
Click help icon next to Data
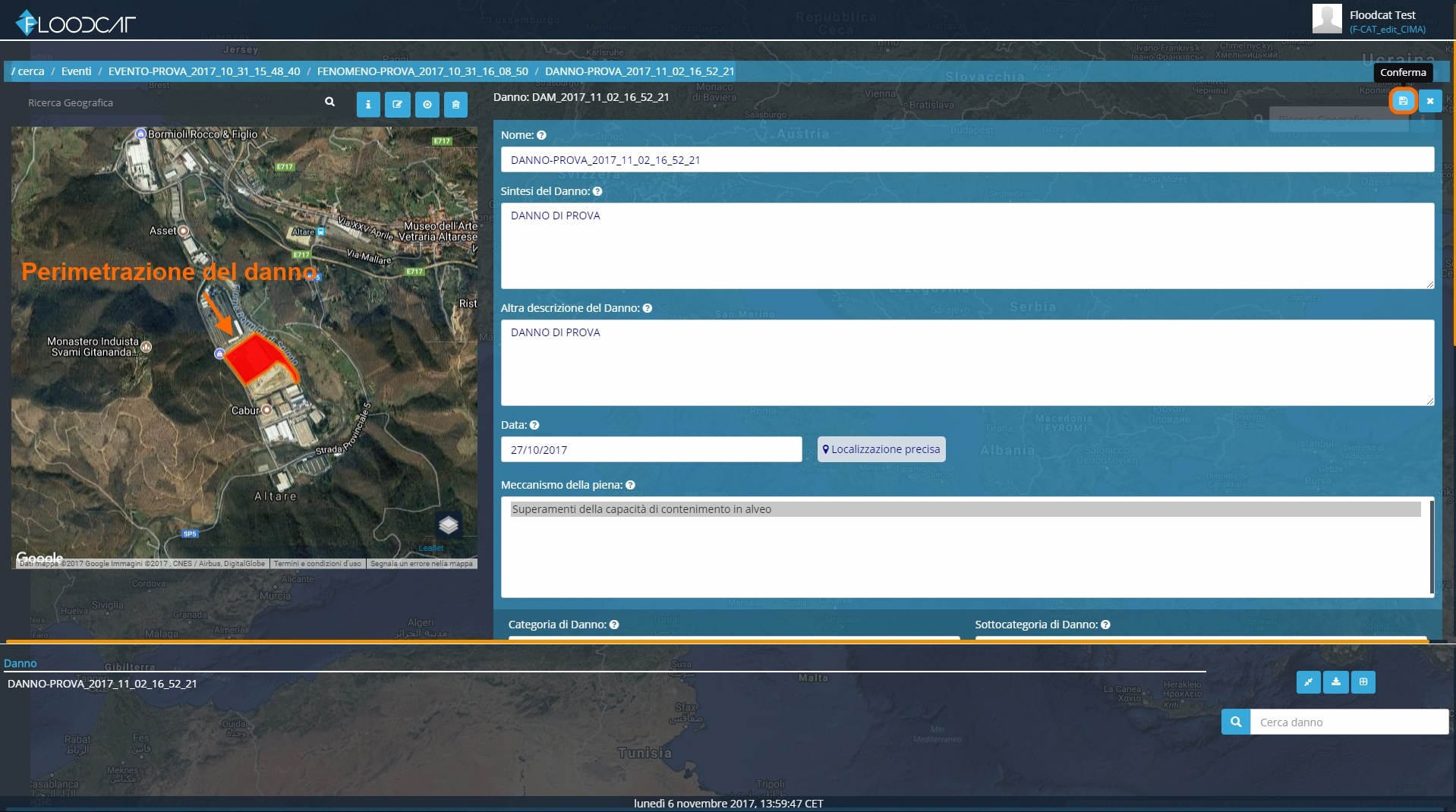[534, 425]
